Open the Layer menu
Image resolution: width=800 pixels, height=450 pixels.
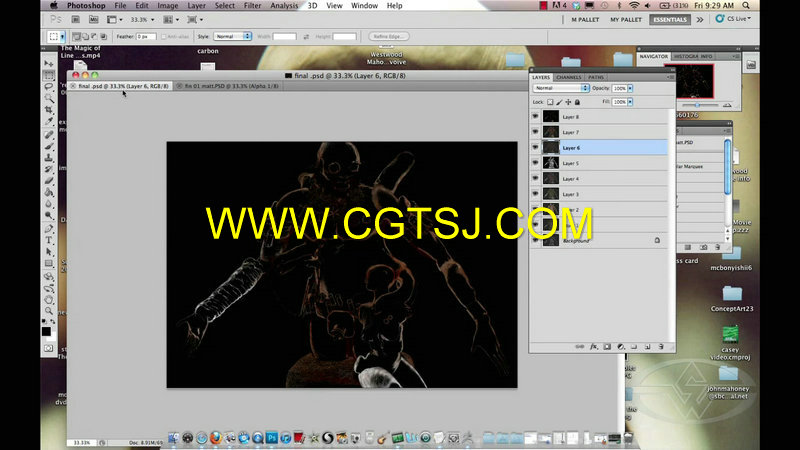[196, 6]
